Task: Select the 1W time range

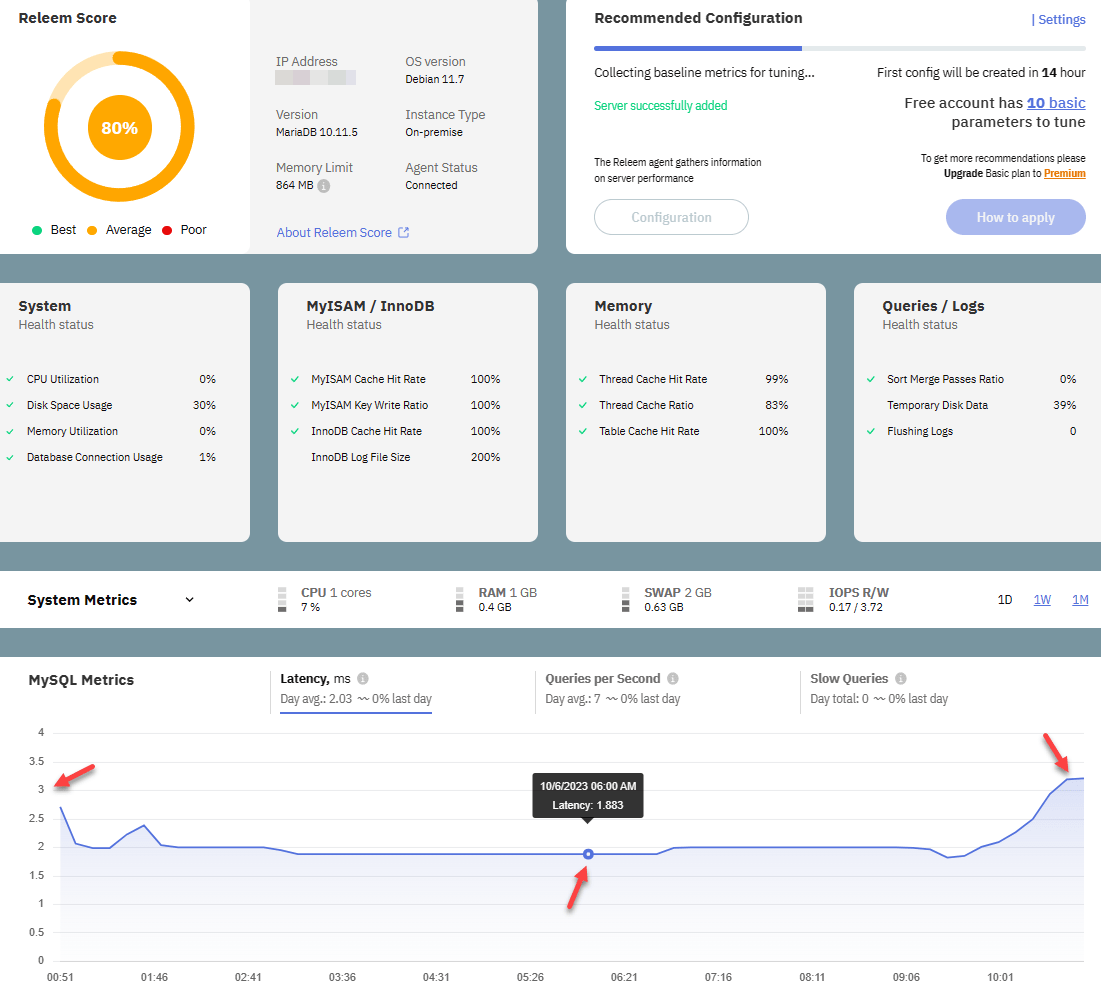Action: [1042, 600]
